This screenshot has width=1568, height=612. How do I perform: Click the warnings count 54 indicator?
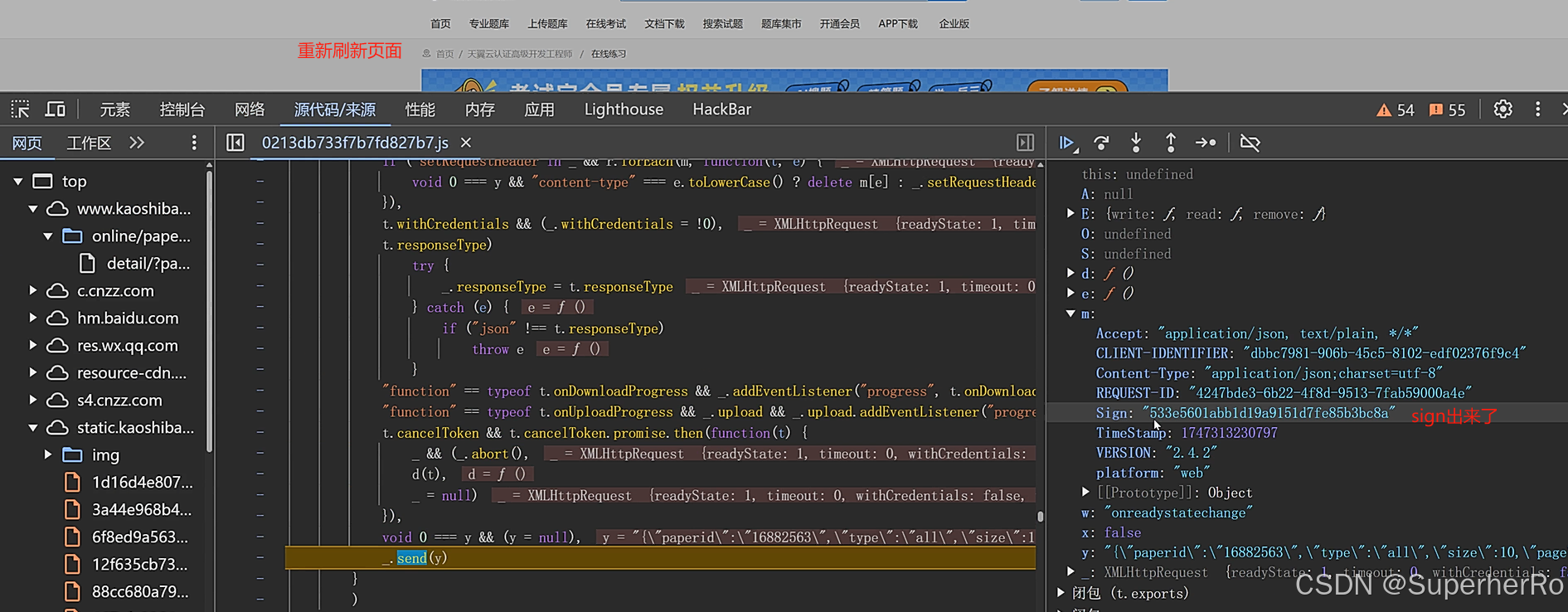pos(1396,110)
